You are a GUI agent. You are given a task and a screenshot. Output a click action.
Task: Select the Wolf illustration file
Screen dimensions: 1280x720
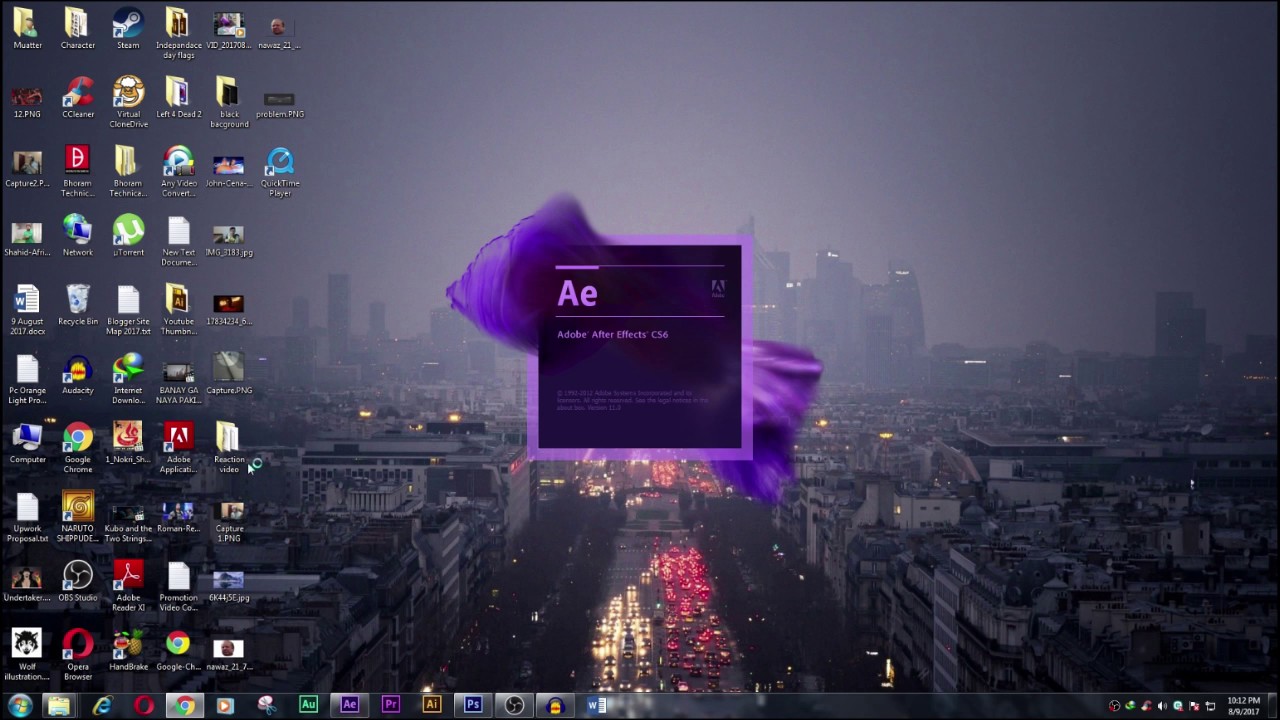point(27,654)
